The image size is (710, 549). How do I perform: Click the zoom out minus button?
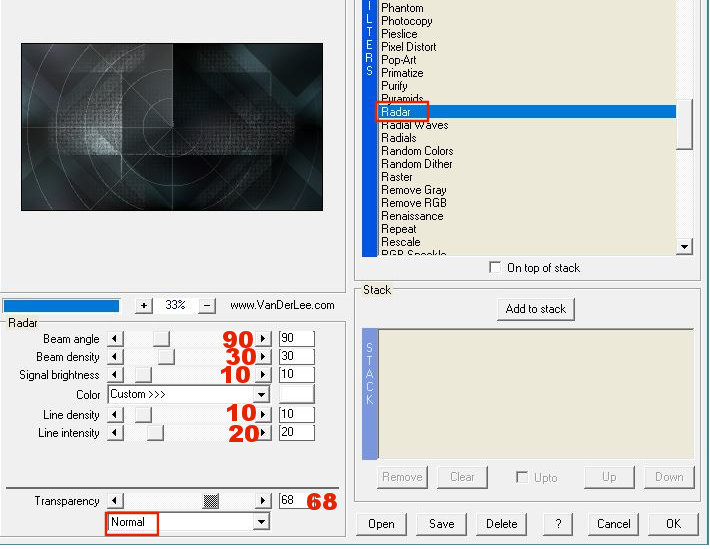click(x=207, y=305)
